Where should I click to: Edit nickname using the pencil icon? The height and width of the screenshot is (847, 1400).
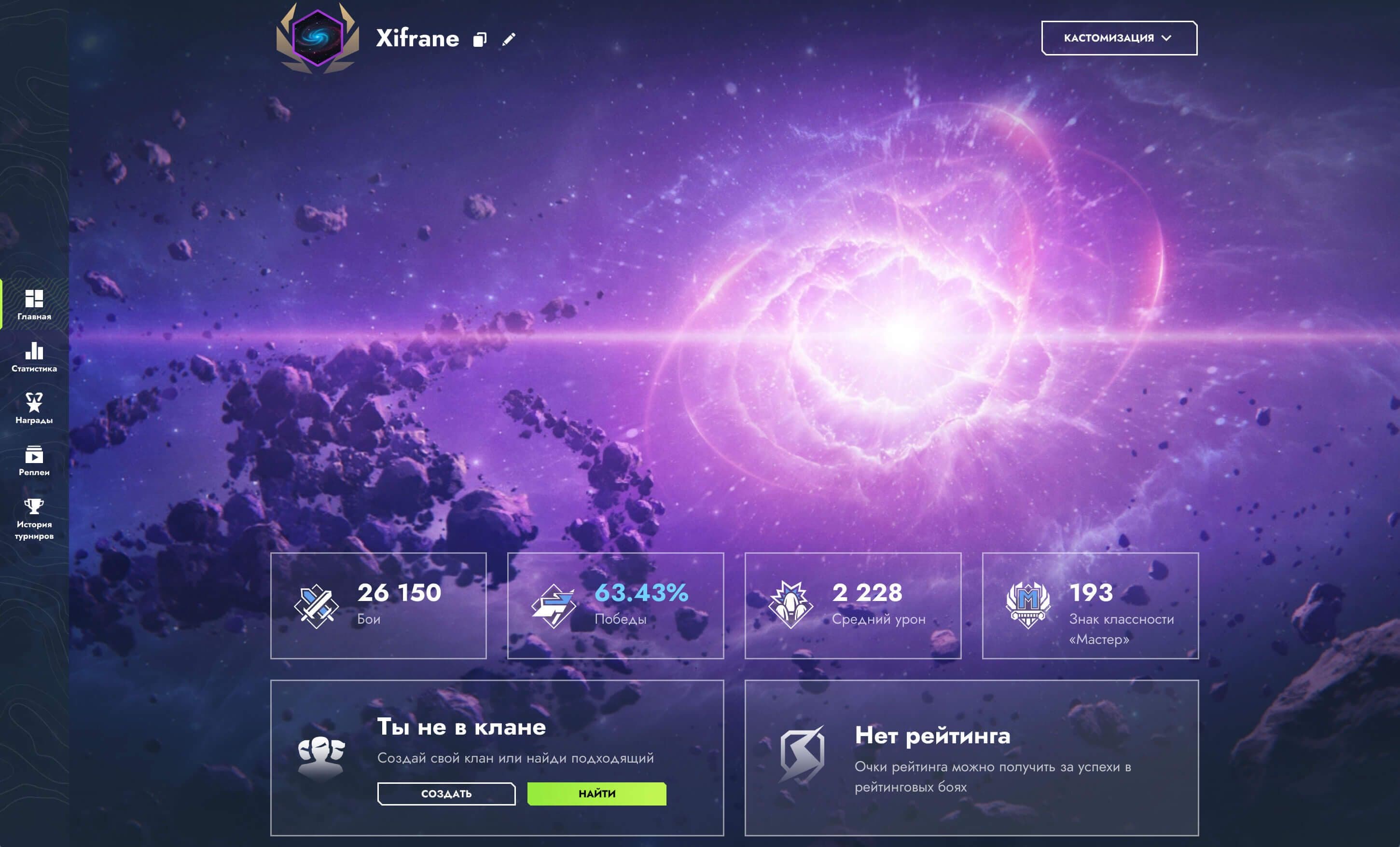(509, 39)
